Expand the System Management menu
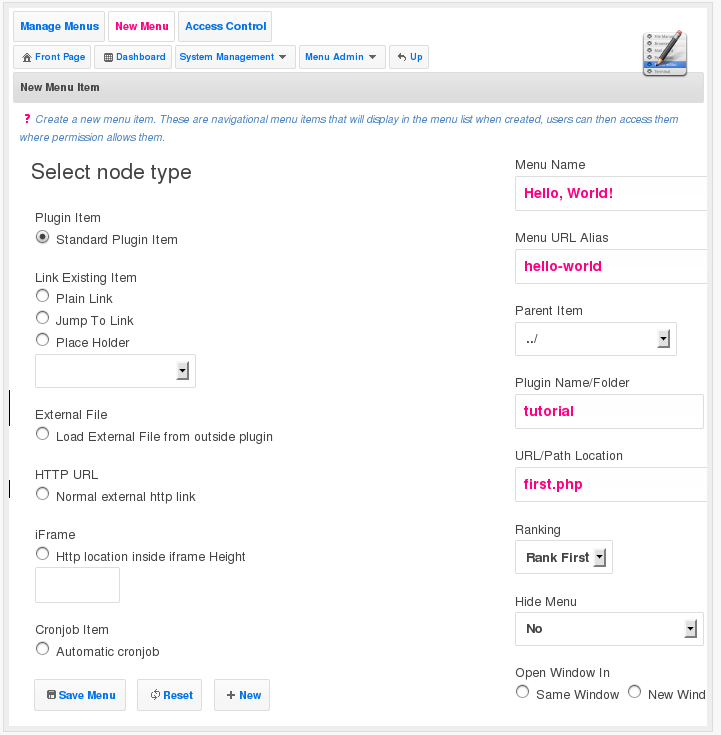The width and height of the screenshot is (721, 735). [235, 57]
